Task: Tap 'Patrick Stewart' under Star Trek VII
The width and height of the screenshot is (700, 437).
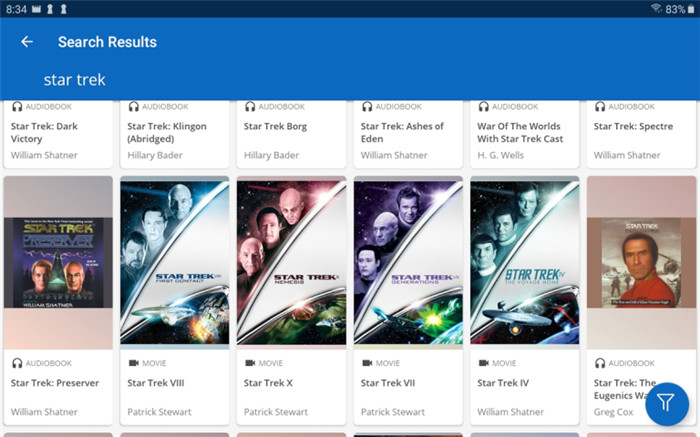Action: [x=393, y=412]
